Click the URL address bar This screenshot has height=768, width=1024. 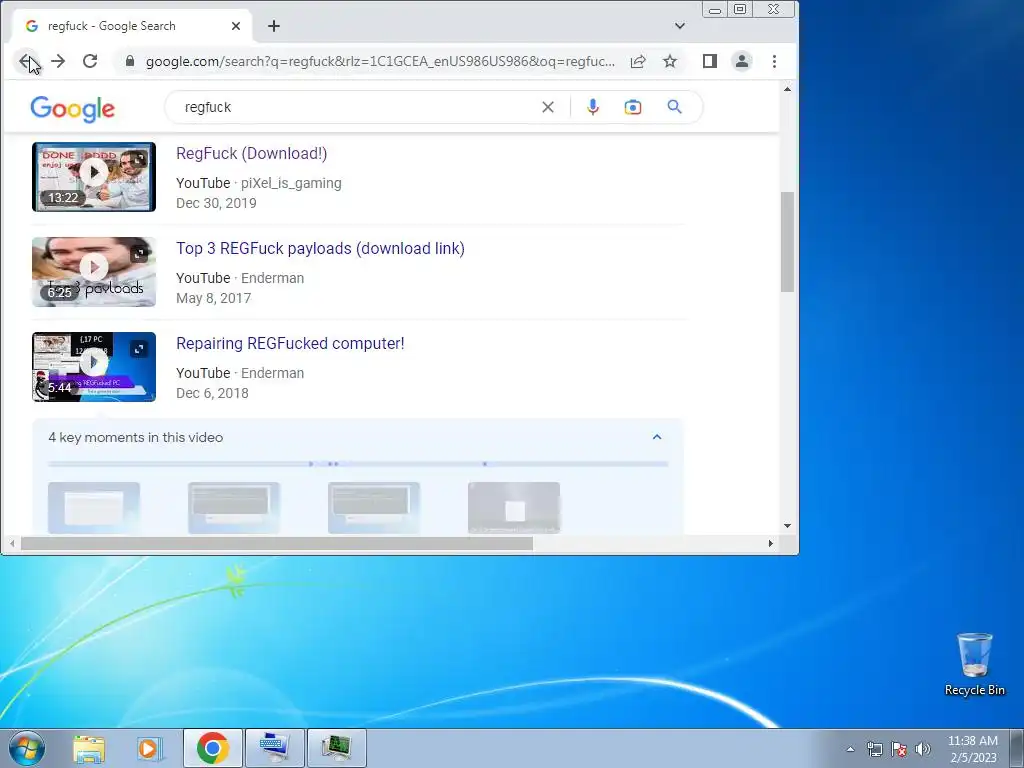[379, 61]
